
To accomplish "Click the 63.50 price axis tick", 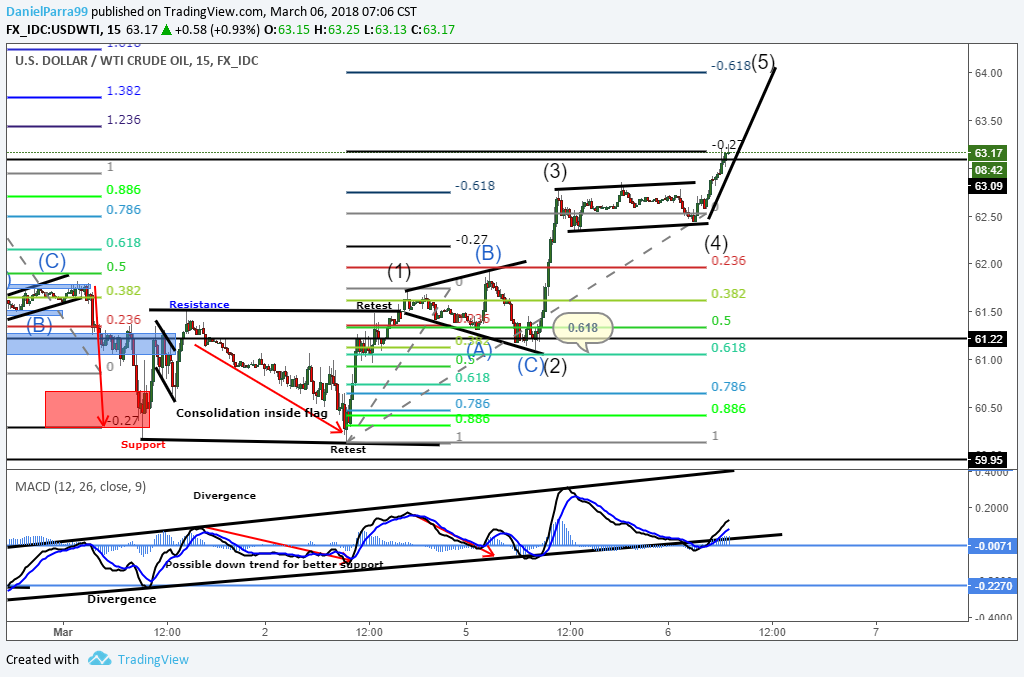I will point(988,121).
